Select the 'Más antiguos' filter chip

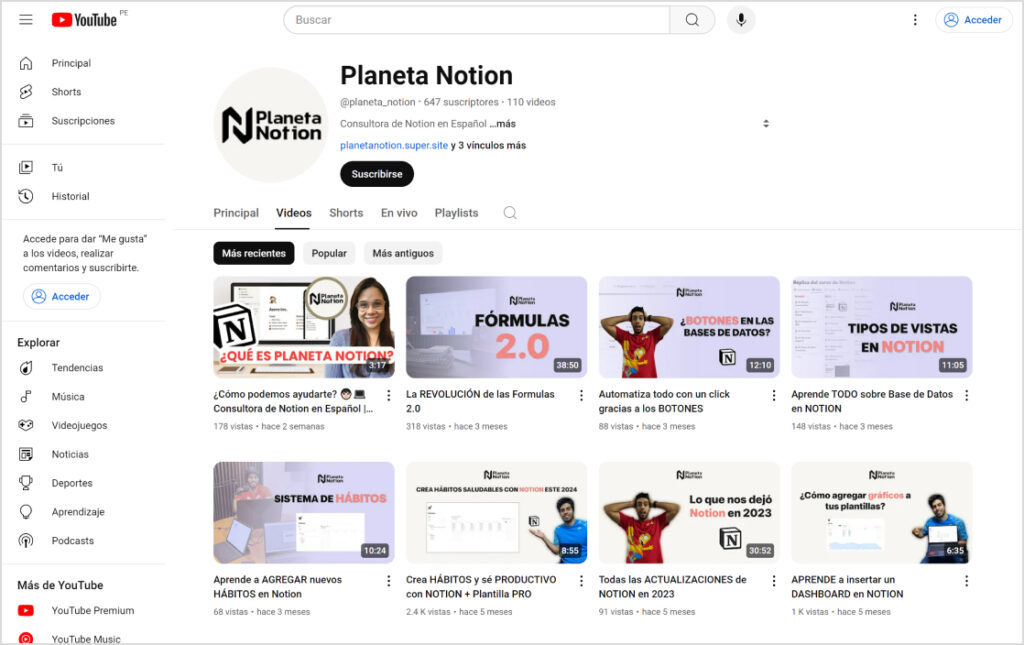pyautogui.click(x=403, y=253)
